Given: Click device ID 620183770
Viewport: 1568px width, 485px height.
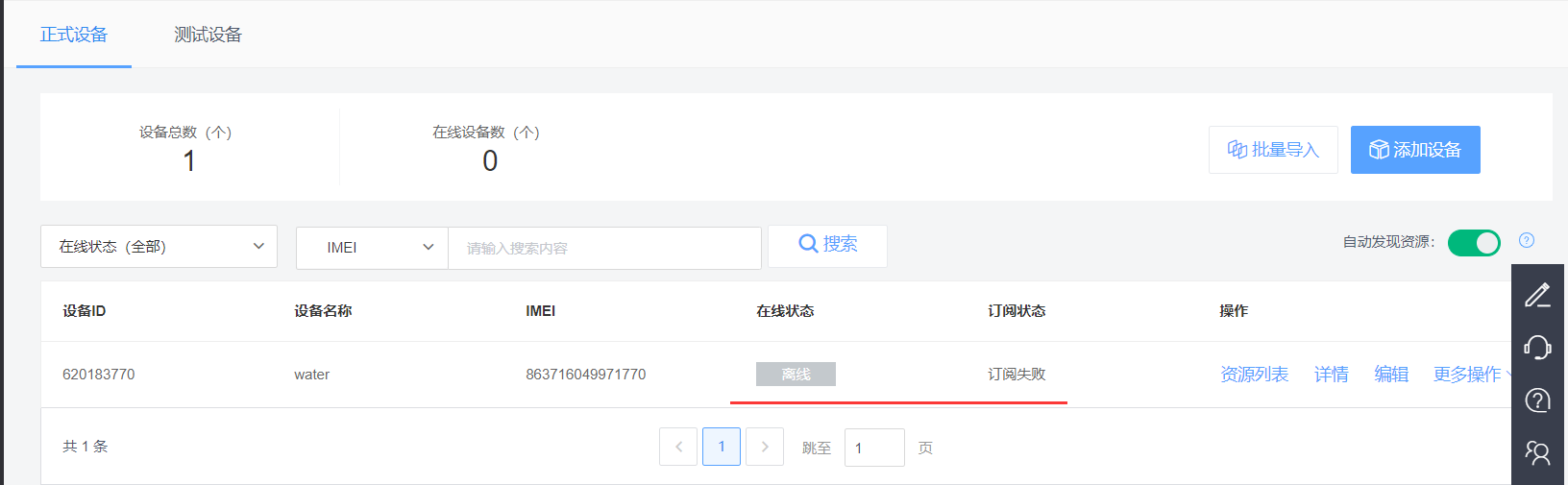Looking at the screenshot, I should point(99,375).
